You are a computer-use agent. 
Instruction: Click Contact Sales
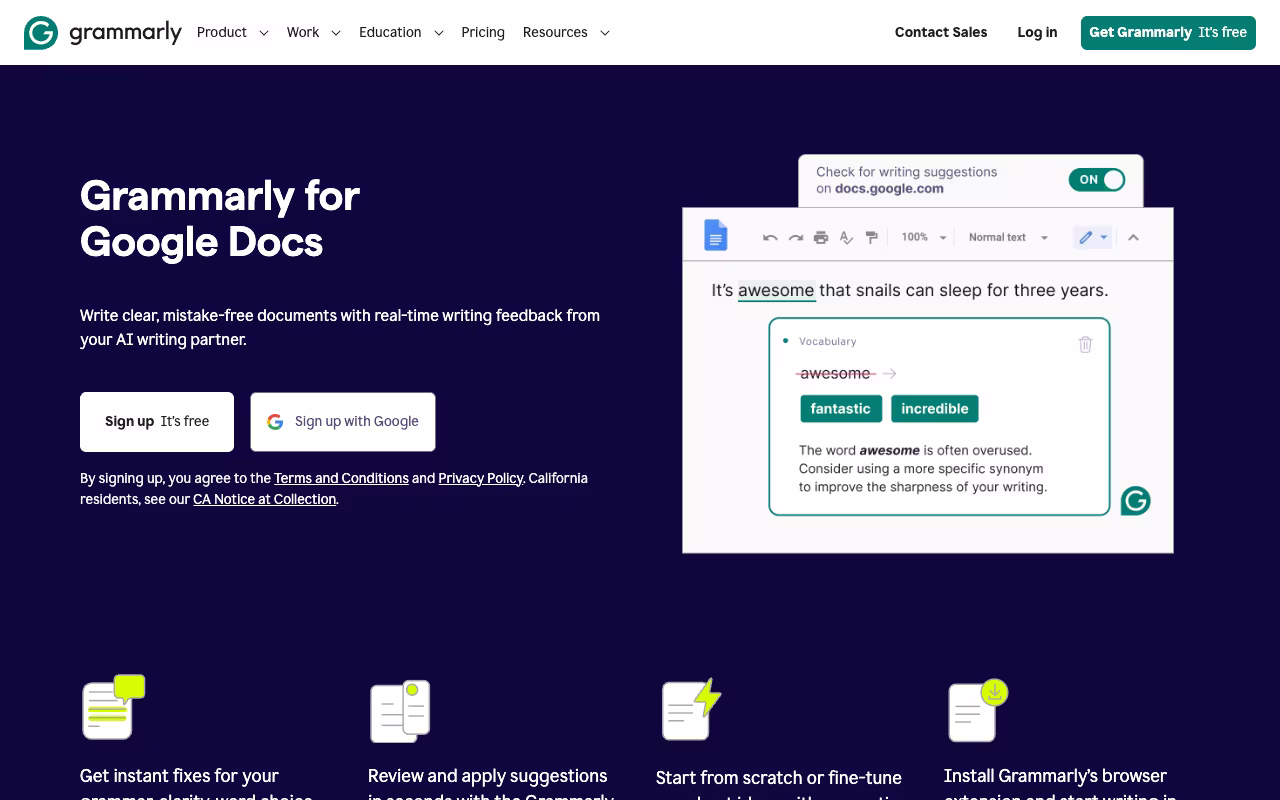[x=941, y=32]
